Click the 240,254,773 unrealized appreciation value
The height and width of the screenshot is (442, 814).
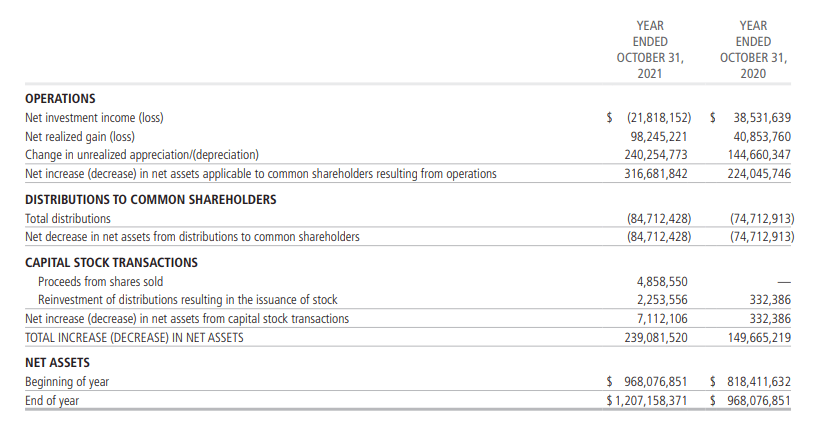coord(658,155)
